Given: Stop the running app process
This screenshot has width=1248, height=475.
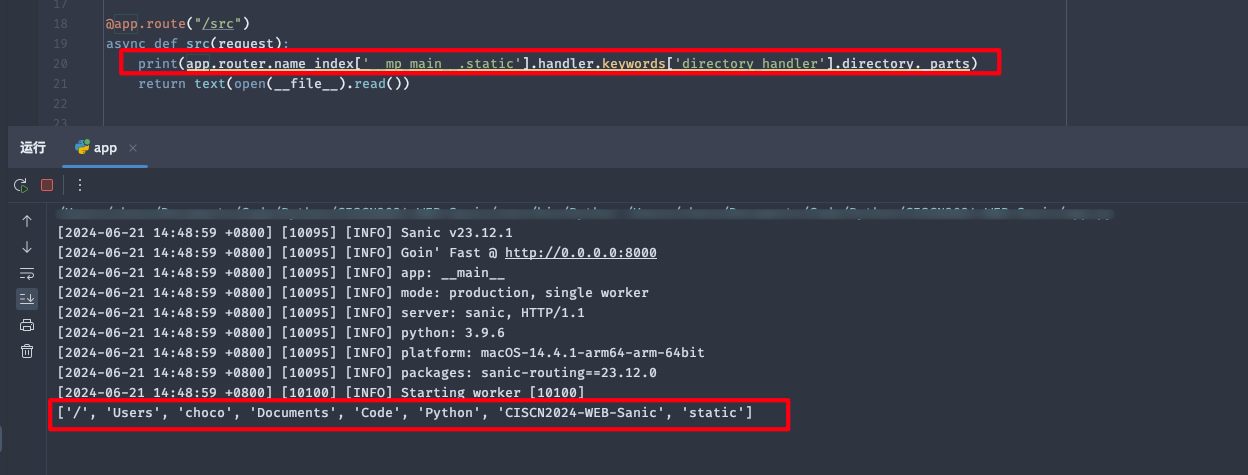Looking at the screenshot, I should click(46, 185).
